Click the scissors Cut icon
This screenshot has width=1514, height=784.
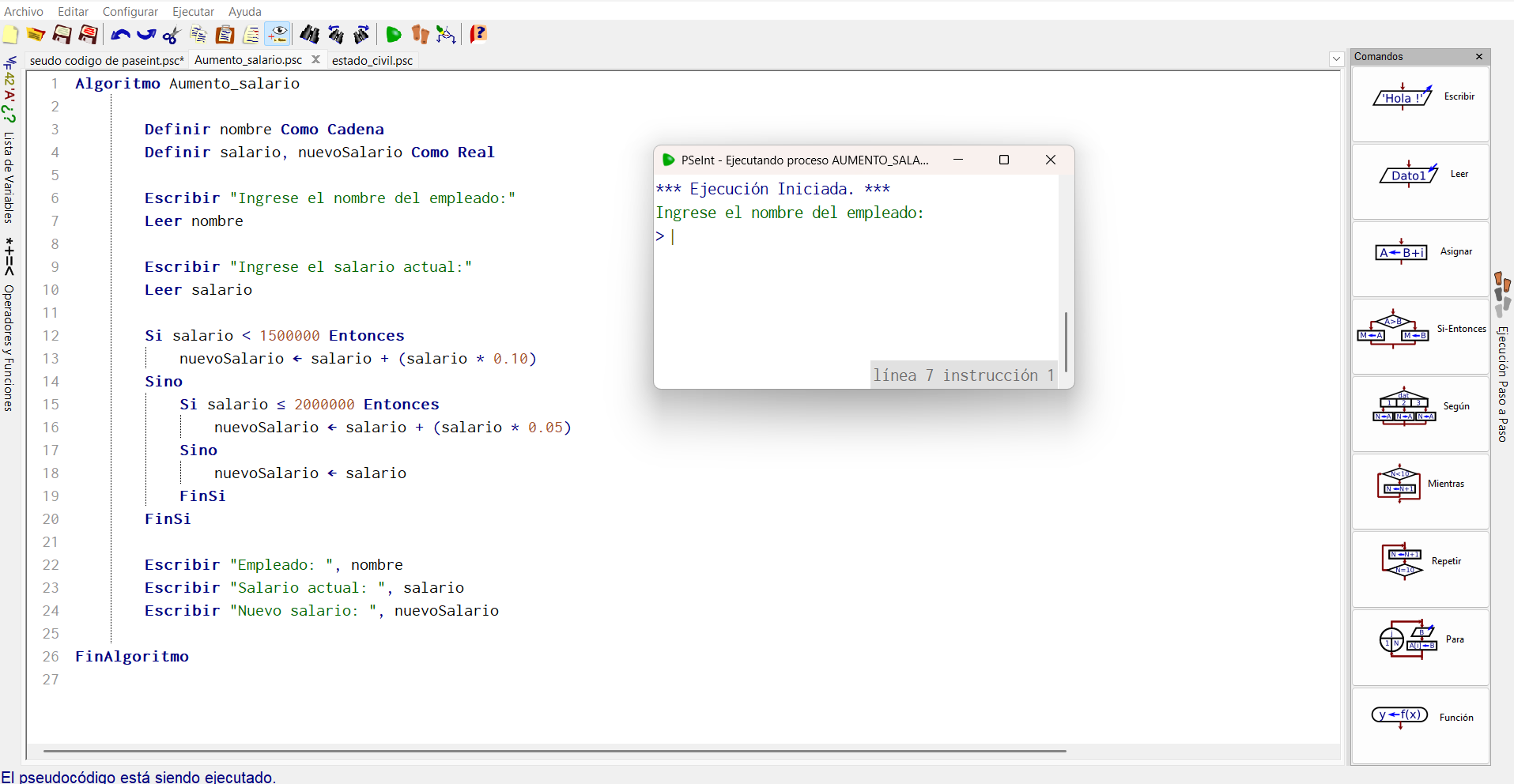point(172,35)
